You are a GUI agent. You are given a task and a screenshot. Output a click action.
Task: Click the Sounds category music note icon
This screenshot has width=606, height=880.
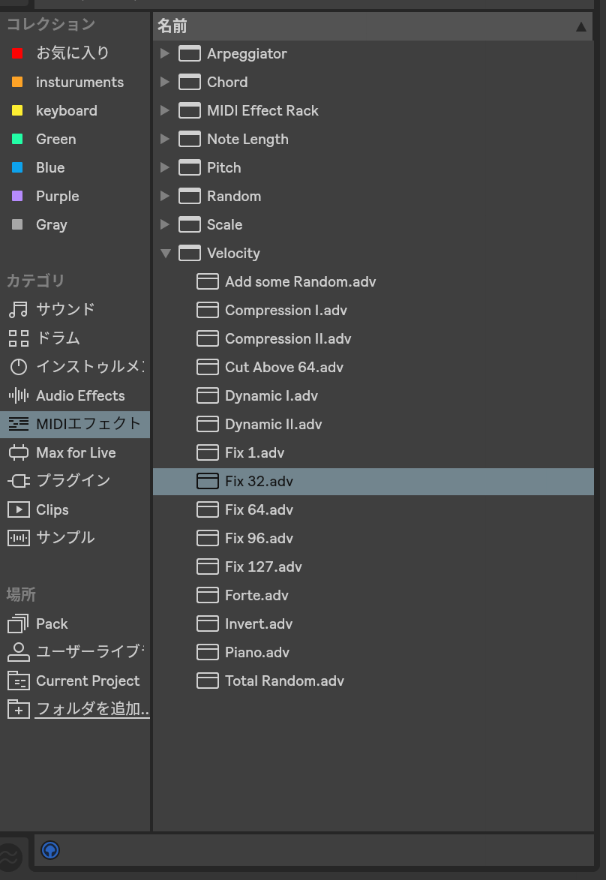(18, 310)
